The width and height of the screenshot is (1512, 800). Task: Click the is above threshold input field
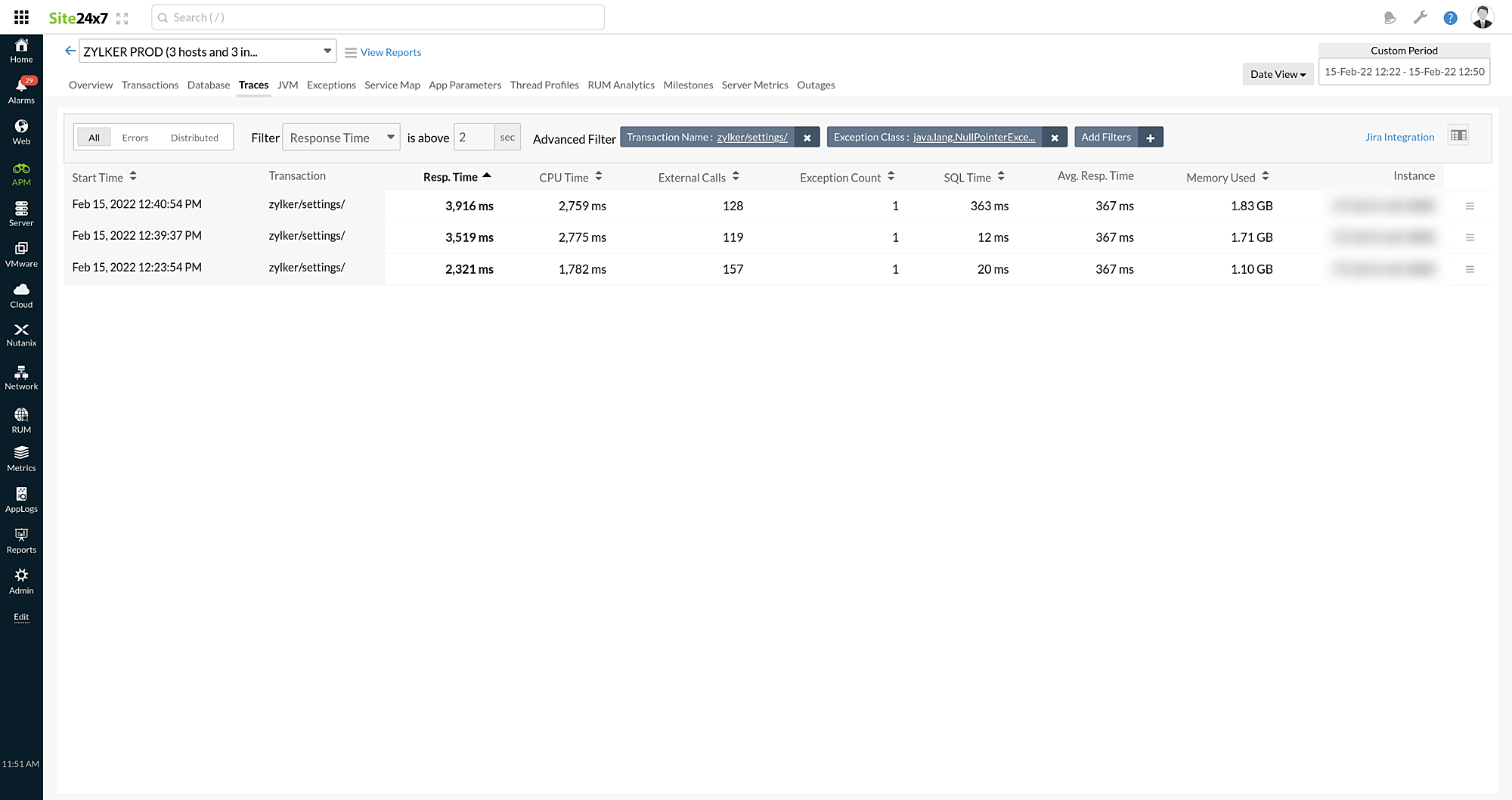point(474,138)
